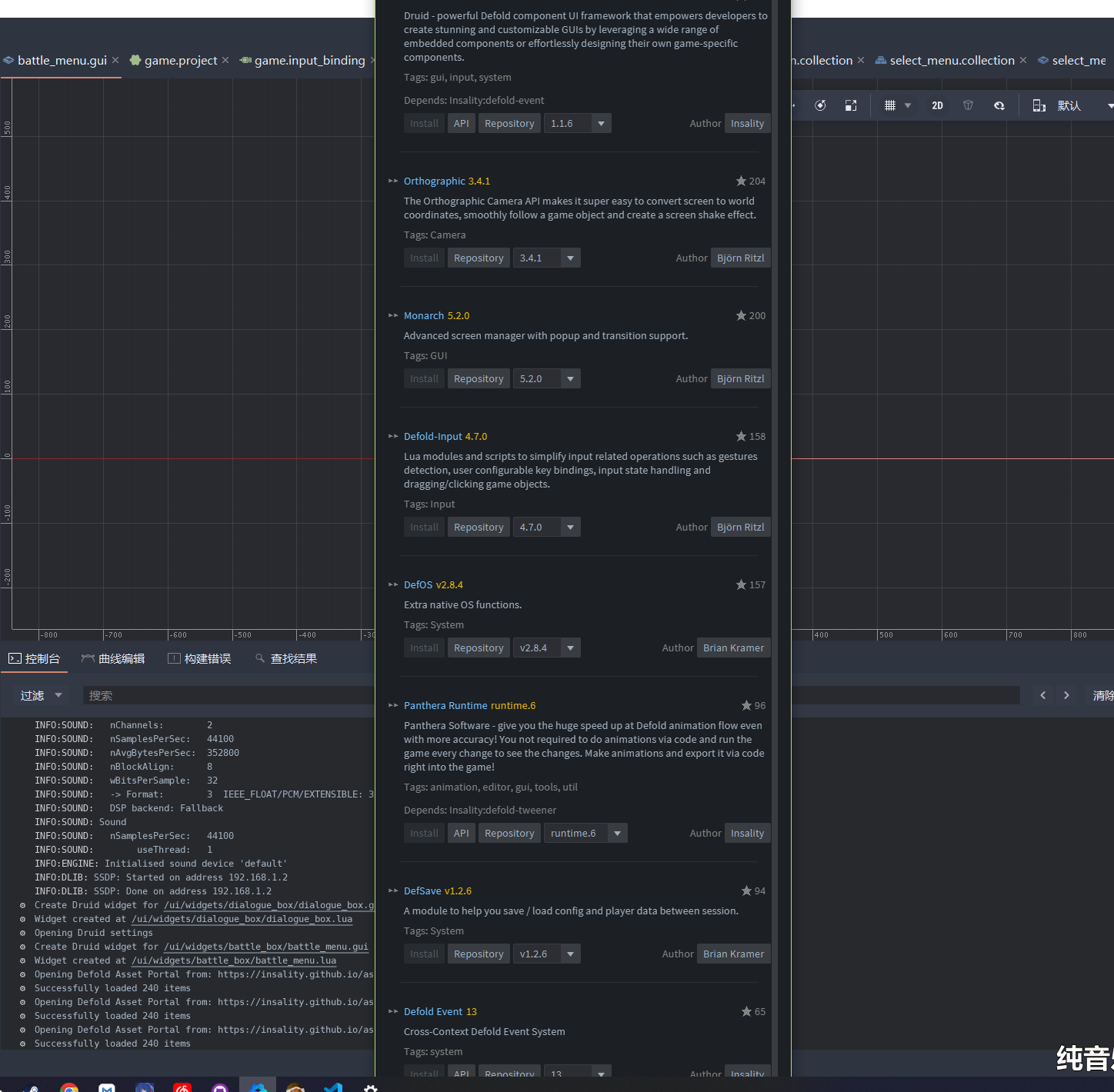Click the grid visibility icon

click(x=890, y=105)
